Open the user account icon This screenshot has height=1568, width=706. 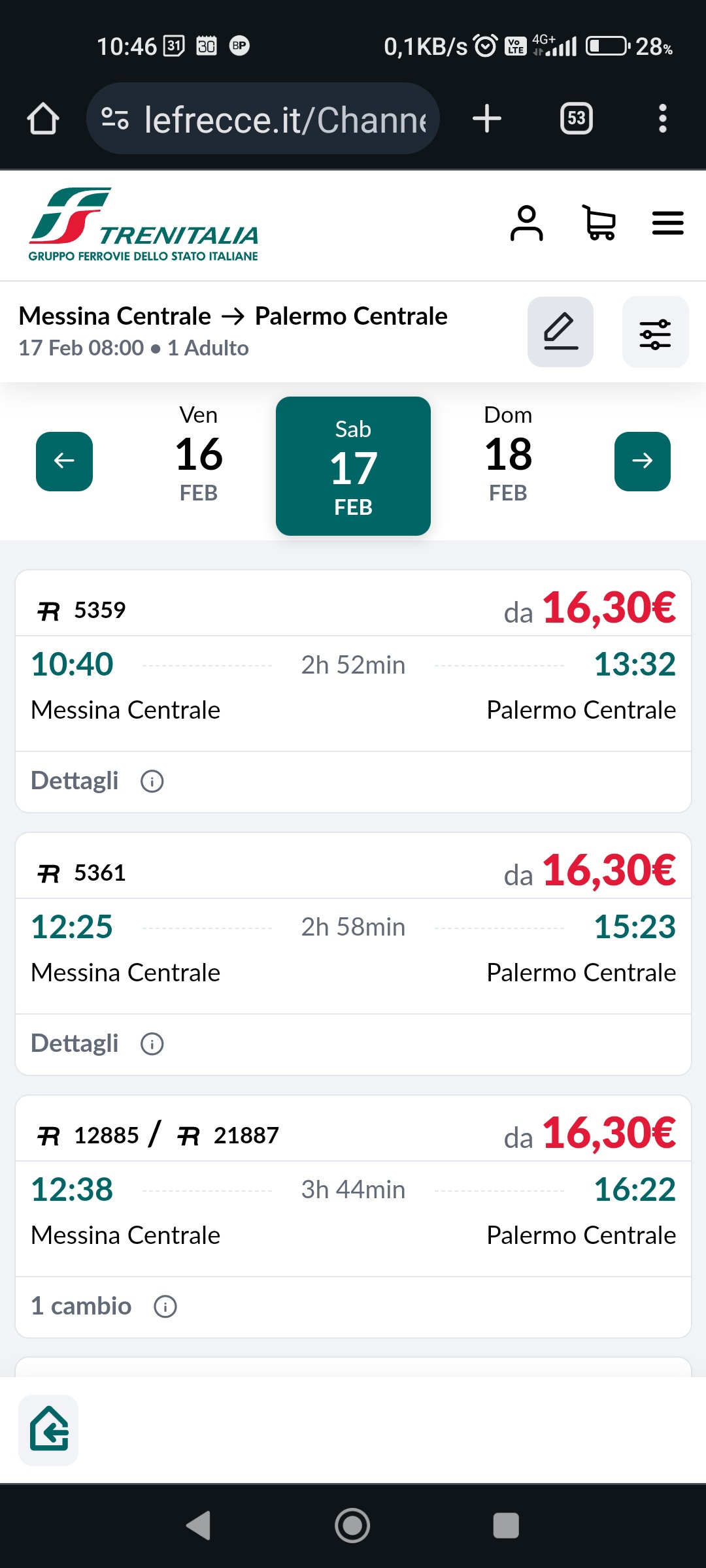(526, 223)
